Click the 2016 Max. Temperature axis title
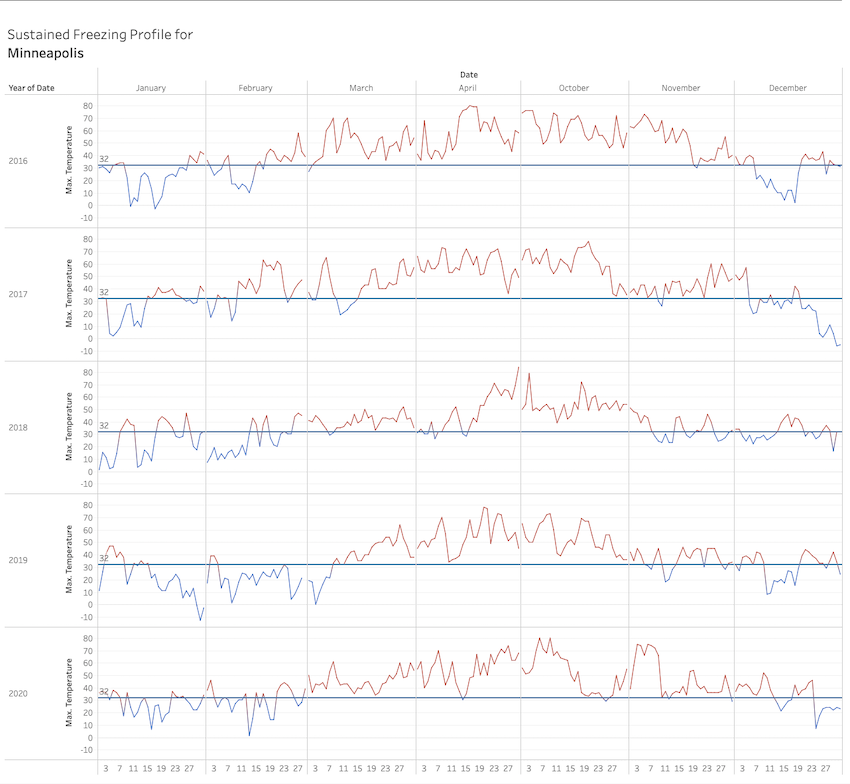This screenshot has width=850, height=784. tap(70, 161)
